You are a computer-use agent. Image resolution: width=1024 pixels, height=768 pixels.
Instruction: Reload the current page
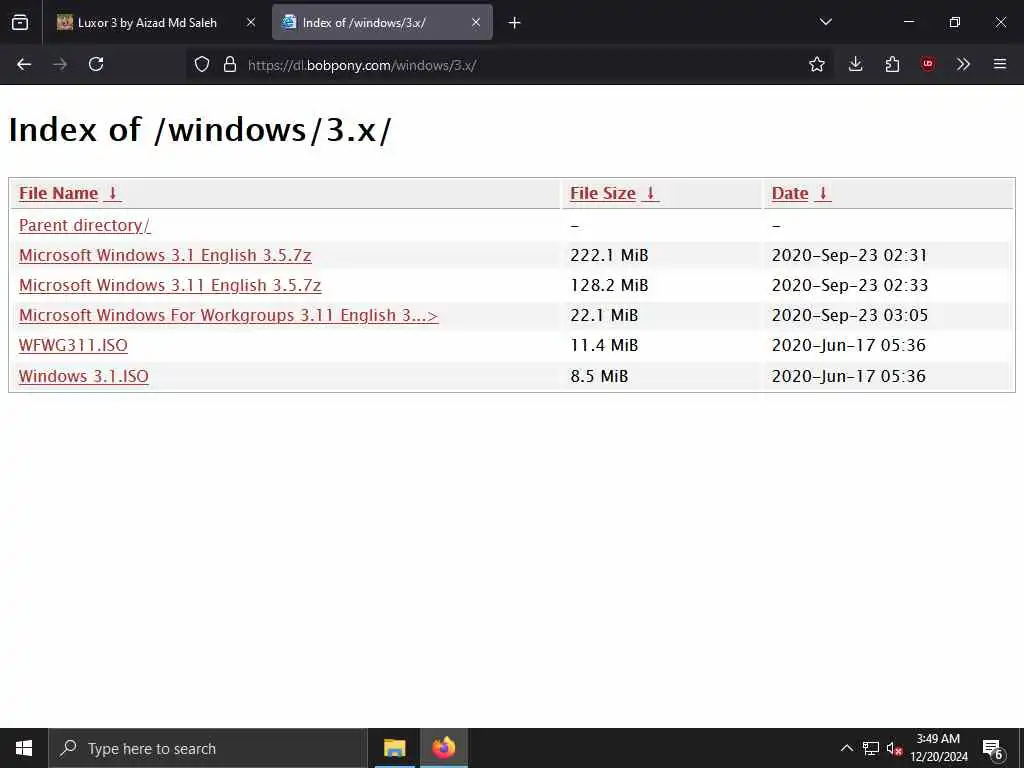[x=96, y=64]
